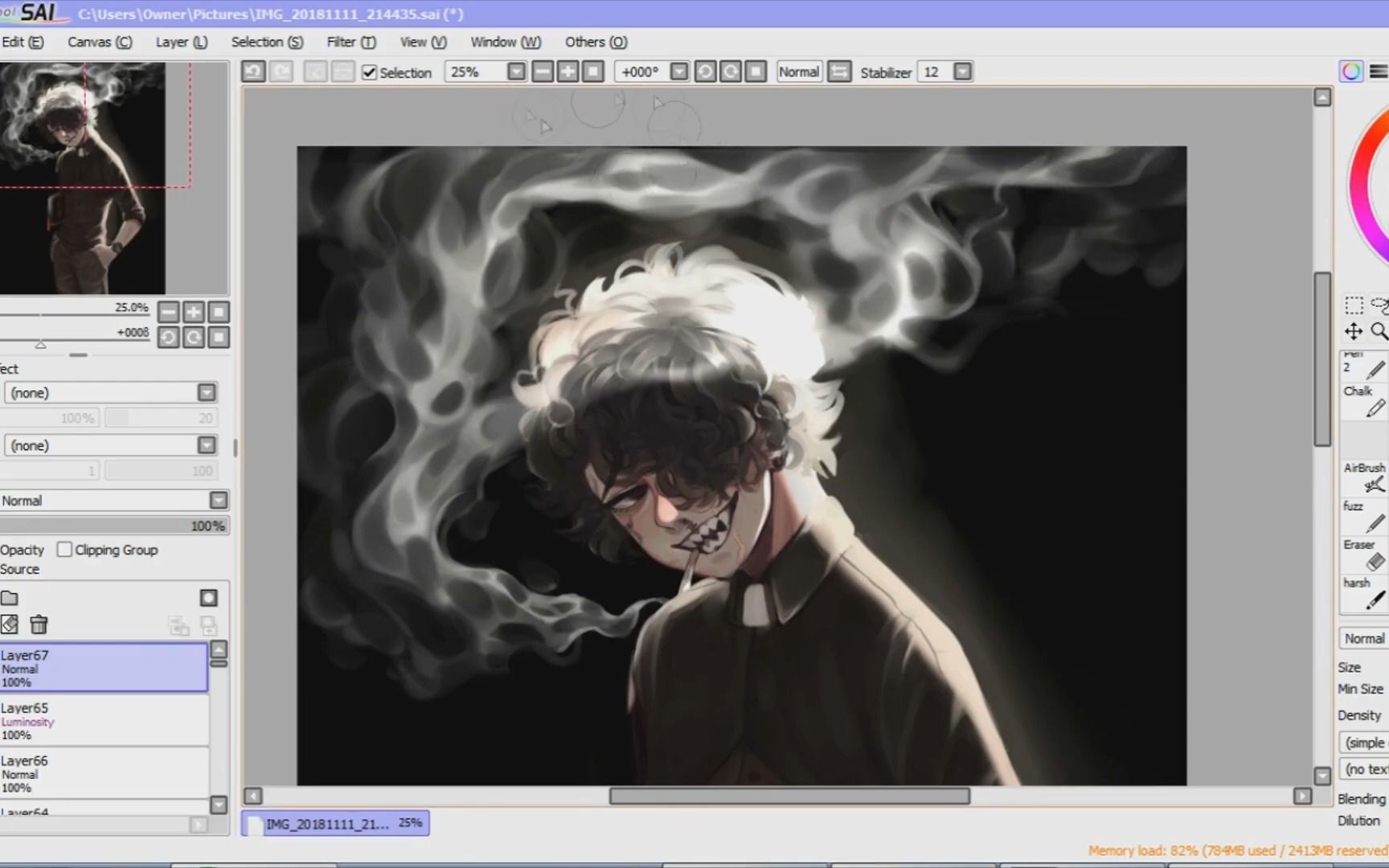1389x868 pixels.
Task: Open the second (none) effect dropdown
Action: tap(111, 445)
